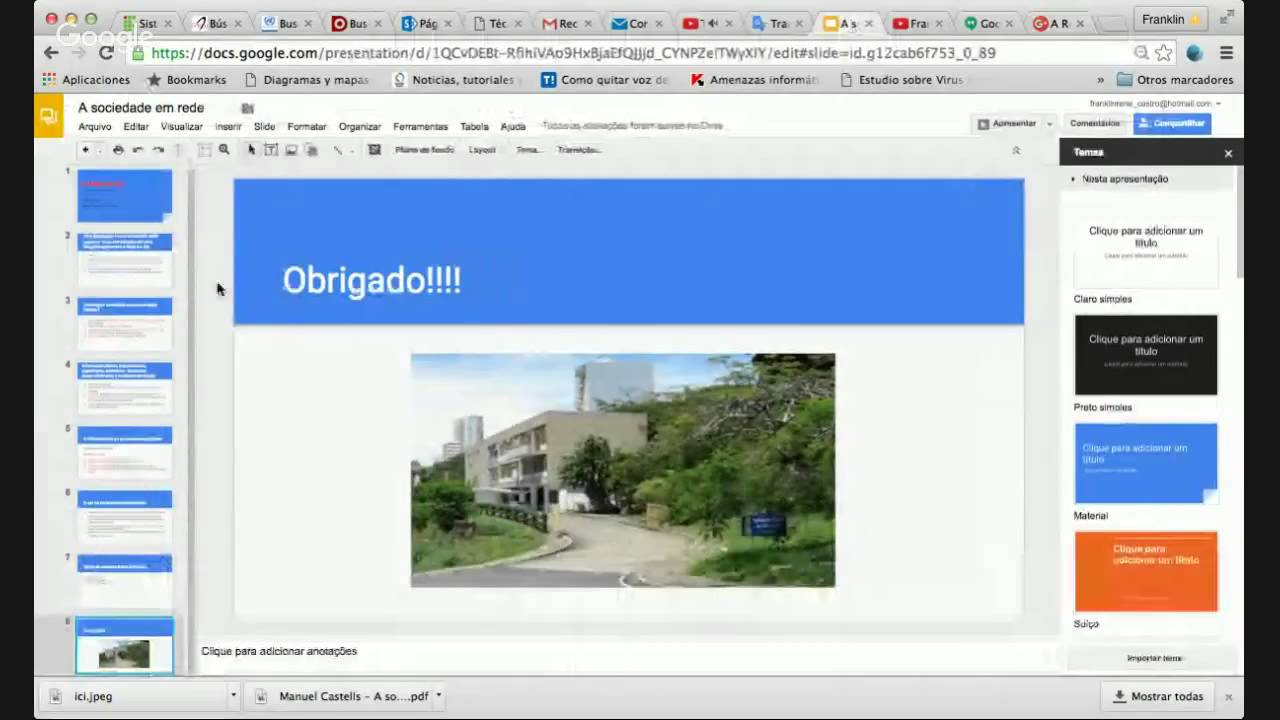Select slide 5 thumbnail in filmstrip
The height and width of the screenshot is (720, 1280).
tap(125, 452)
